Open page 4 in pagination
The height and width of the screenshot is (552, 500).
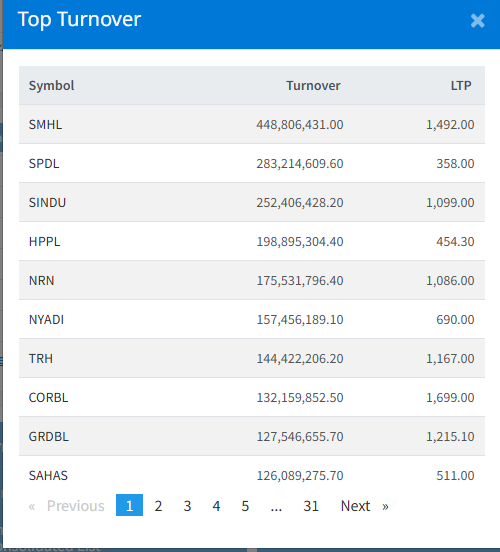(x=216, y=506)
